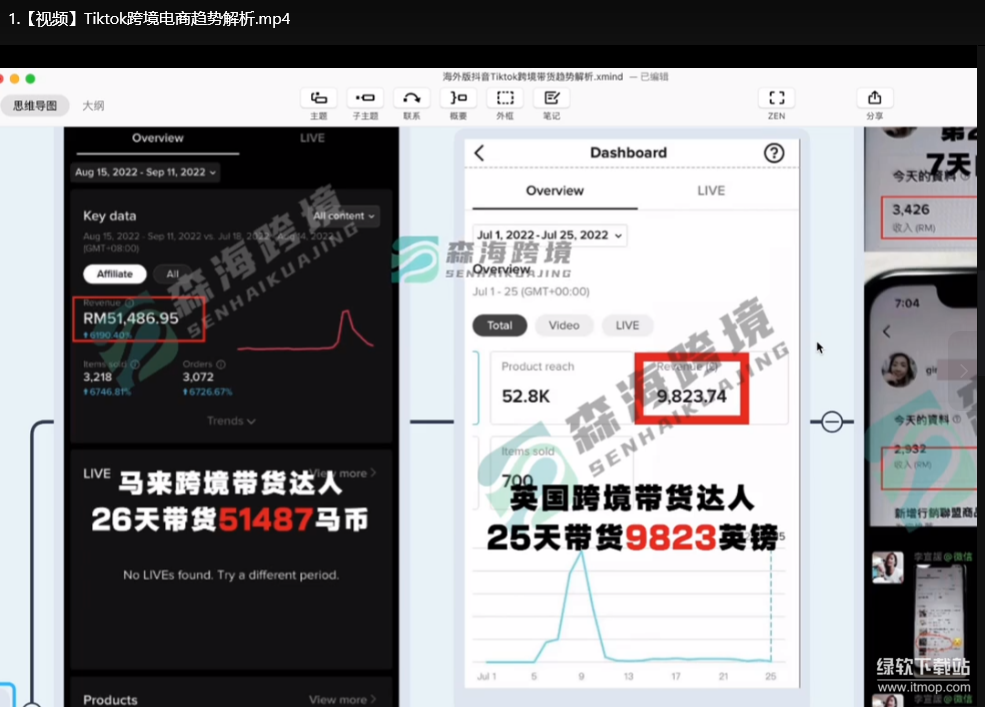Select the Relationship (联系) tool icon
The height and width of the screenshot is (707, 985).
click(411, 98)
